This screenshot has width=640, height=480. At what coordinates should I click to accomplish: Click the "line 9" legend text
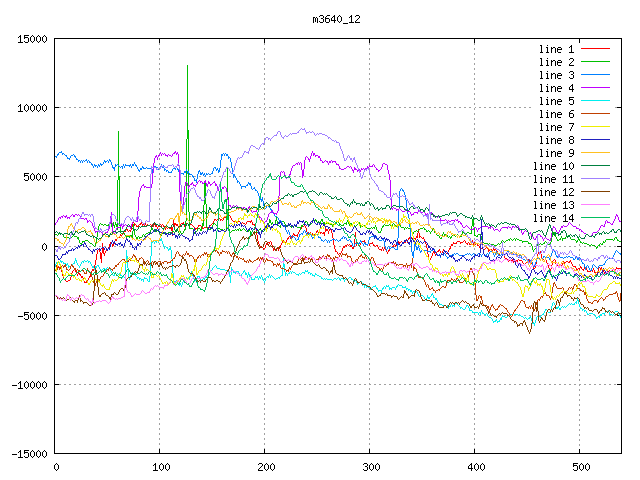click(x=556, y=153)
